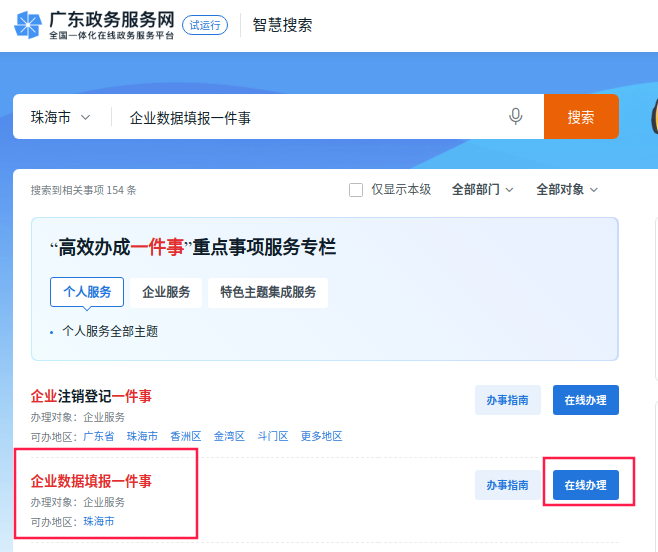Screen dimensions: 658x552
Task: Click 办事指南 for 企业注销登记一件事
Action: pos(507,400)
